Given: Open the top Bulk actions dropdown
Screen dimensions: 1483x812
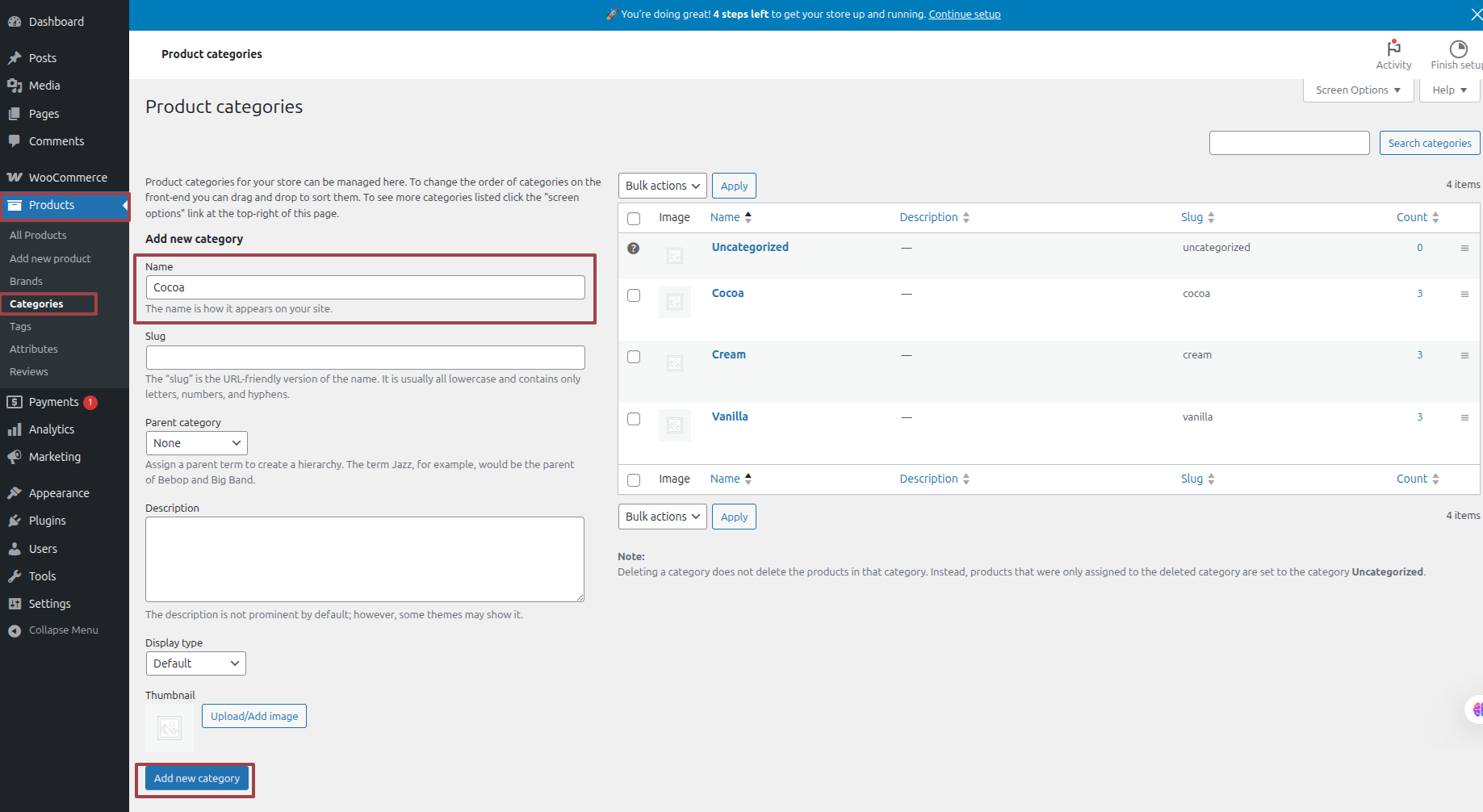Looking at the screenshot, I should coord(662,186).
